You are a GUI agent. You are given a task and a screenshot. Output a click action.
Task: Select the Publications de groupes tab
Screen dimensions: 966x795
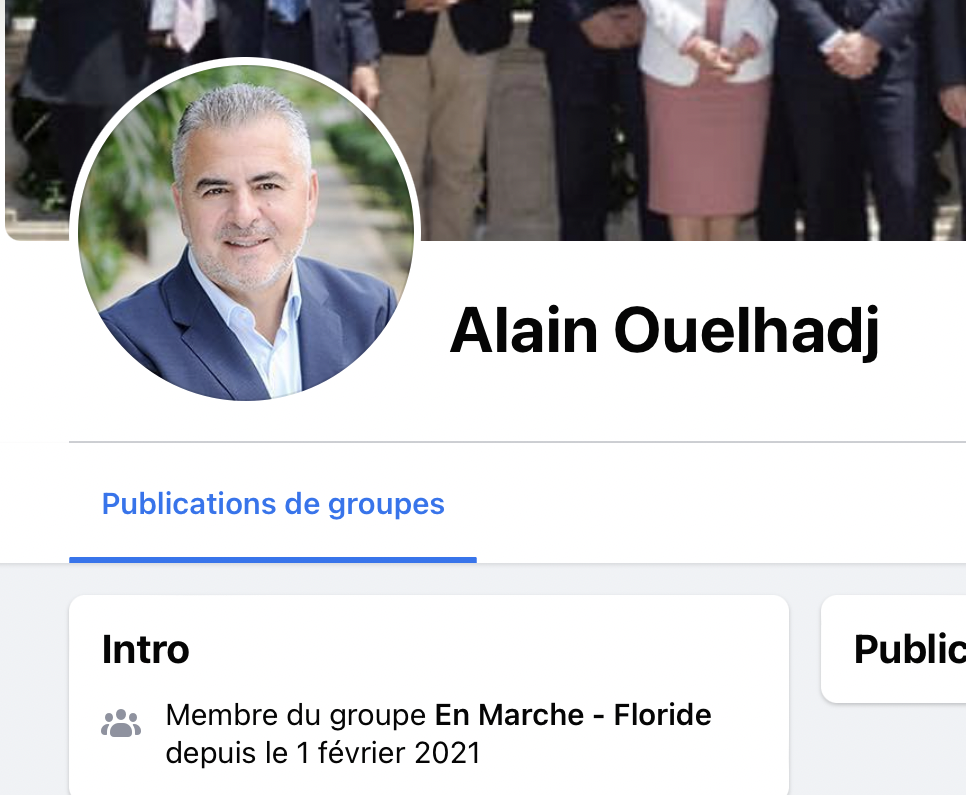[273, 504]
